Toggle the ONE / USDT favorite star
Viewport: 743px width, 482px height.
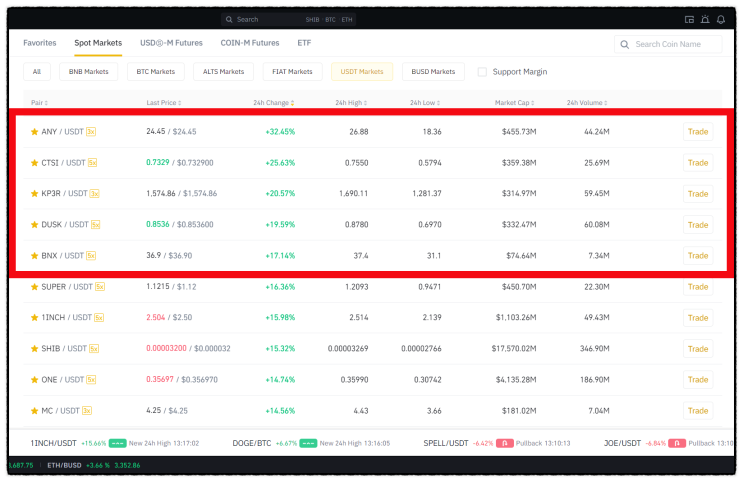[x=34, y=380]
